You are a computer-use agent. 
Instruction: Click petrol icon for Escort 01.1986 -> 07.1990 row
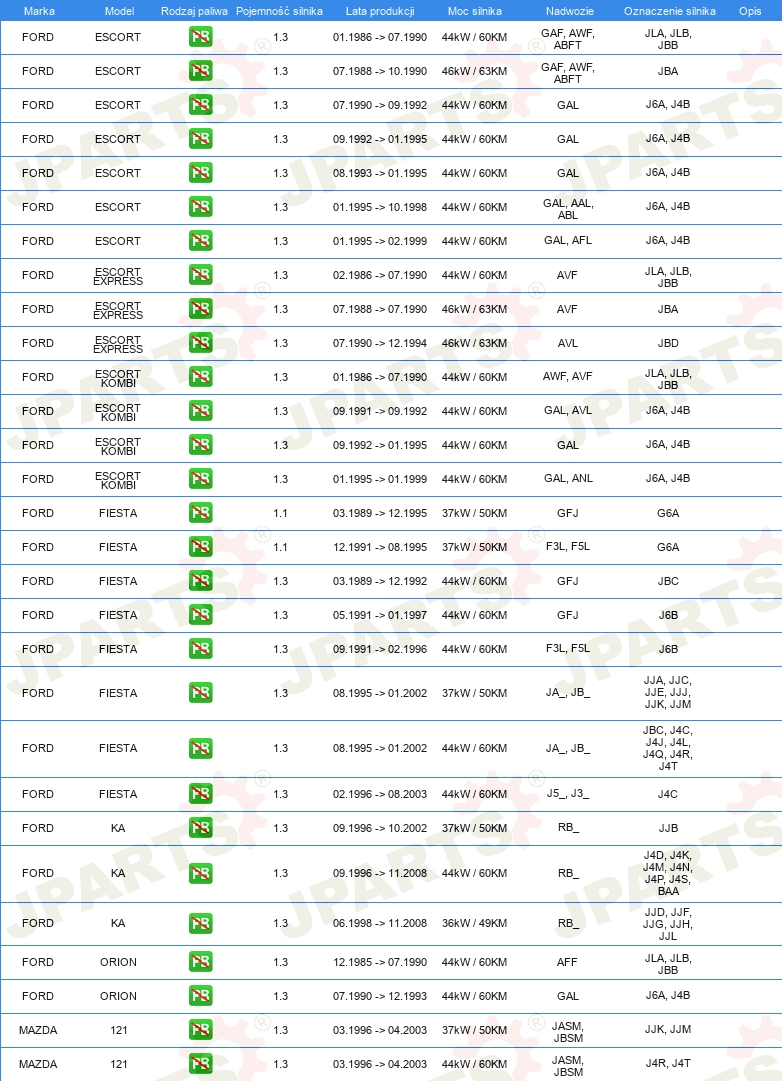(x=201, y=37)
